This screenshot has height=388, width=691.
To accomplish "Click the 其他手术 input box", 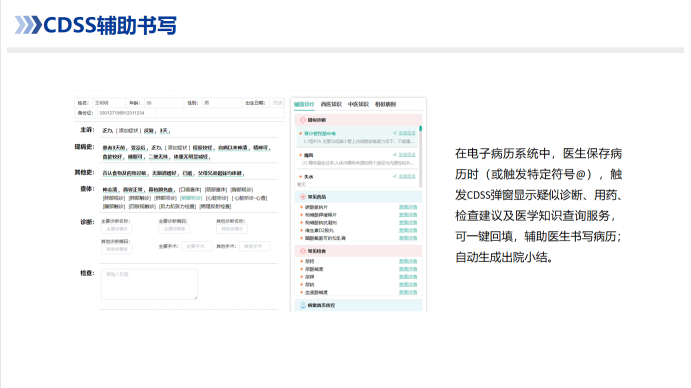I will click(254, 246).
